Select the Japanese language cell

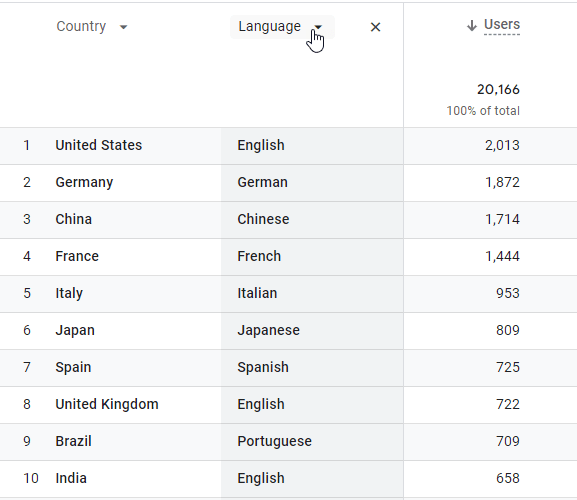269,330
